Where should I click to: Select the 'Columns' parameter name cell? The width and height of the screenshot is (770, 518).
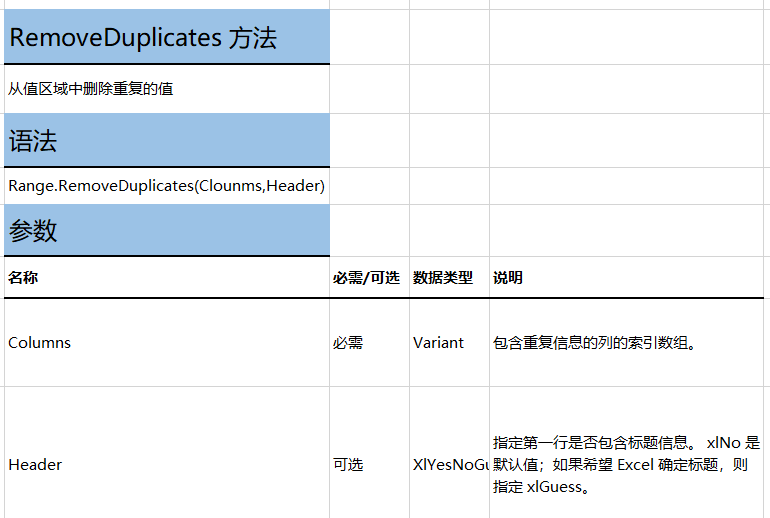(167, 342)
